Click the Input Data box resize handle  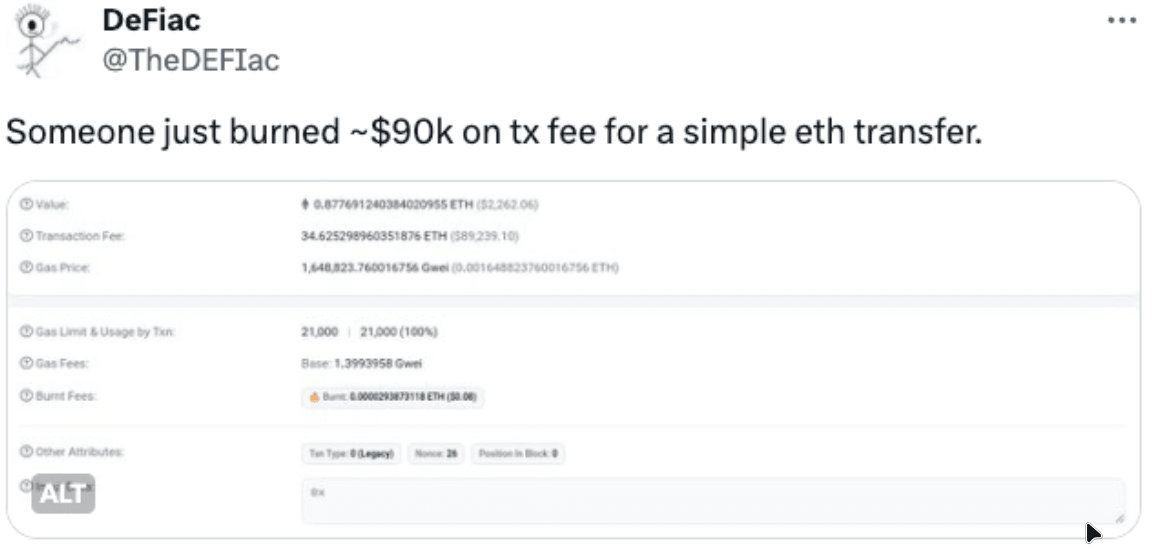1119,518
